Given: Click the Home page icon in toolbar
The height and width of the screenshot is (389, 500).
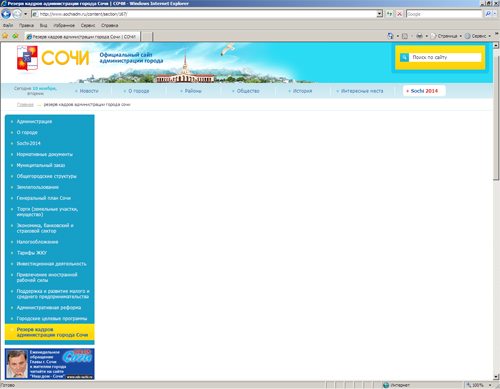Looking at the screenshot, I should [390, 36].
